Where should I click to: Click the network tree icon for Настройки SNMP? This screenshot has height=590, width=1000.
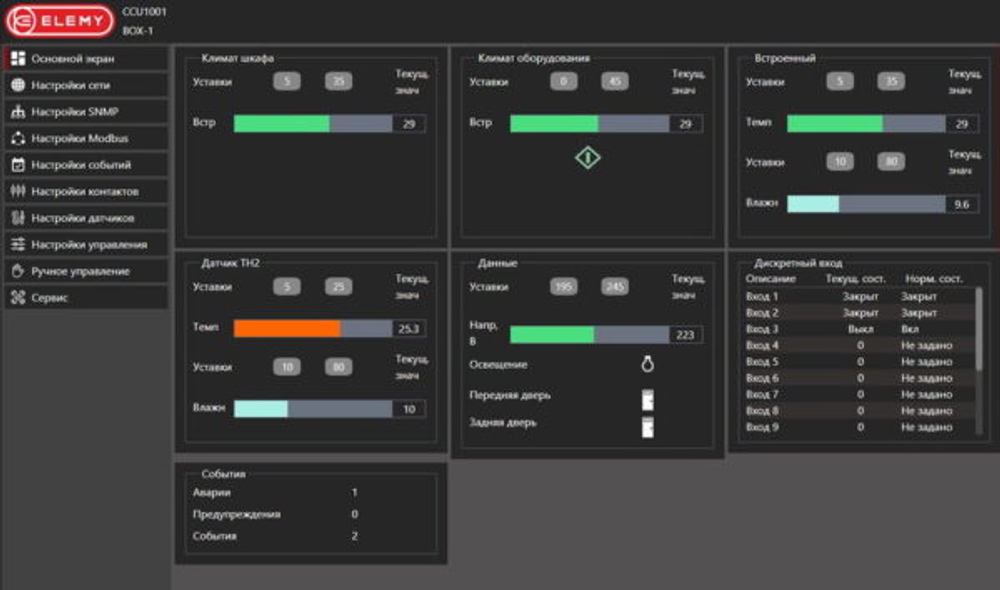pos(17,112)
